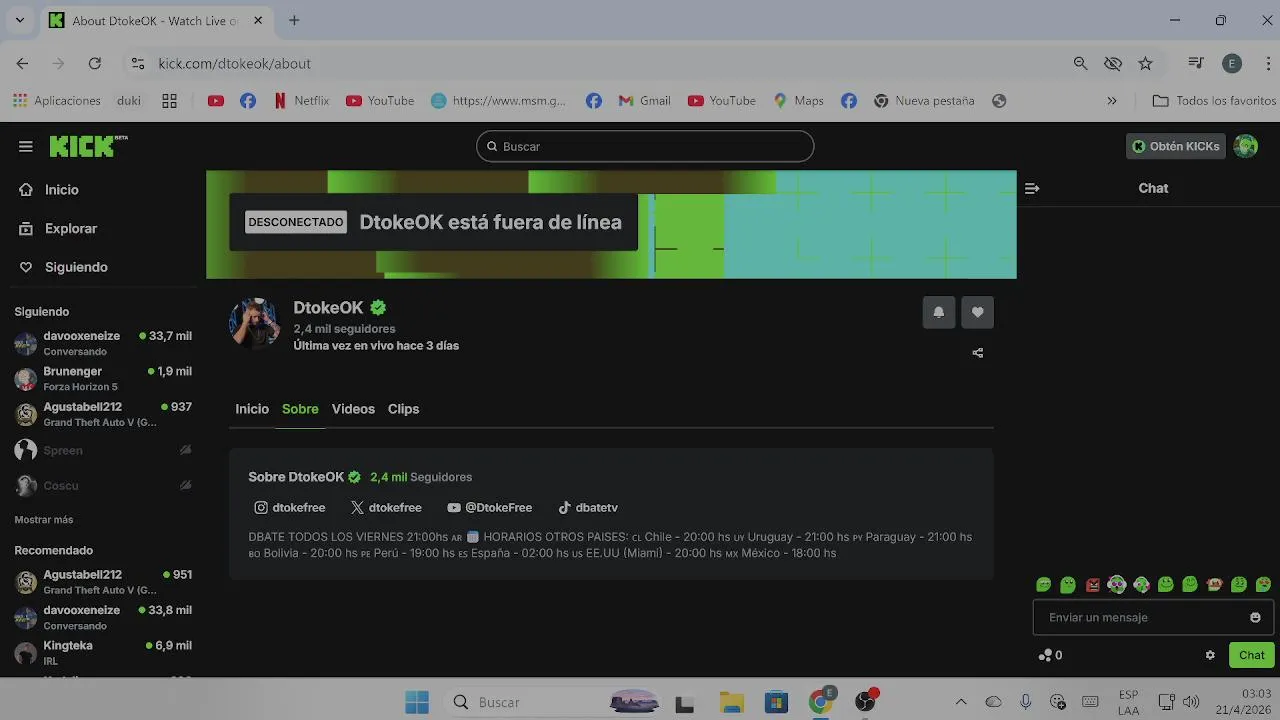Open the media control icon in Chrome
Image resolution: width=1280 pixels, height=720 pixels.
tap(1196, 63)
